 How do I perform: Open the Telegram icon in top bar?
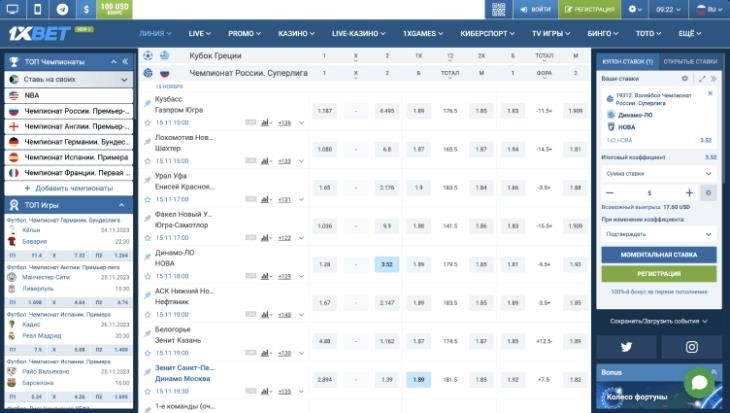[x=62, y=9]
